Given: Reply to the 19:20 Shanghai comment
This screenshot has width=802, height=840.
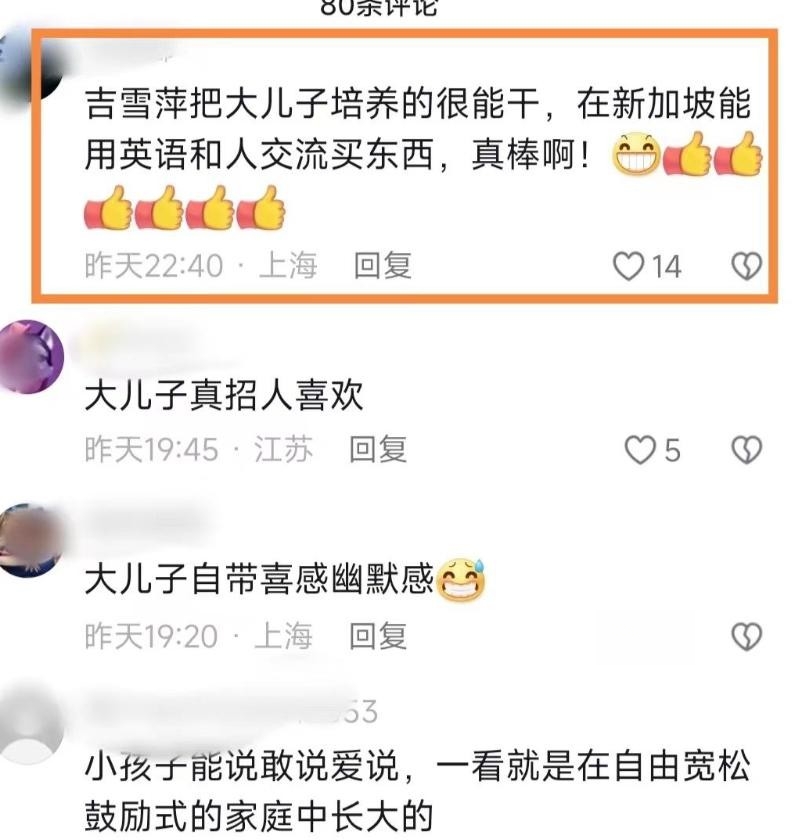Looking at the screenshot, I should (378, 636).
